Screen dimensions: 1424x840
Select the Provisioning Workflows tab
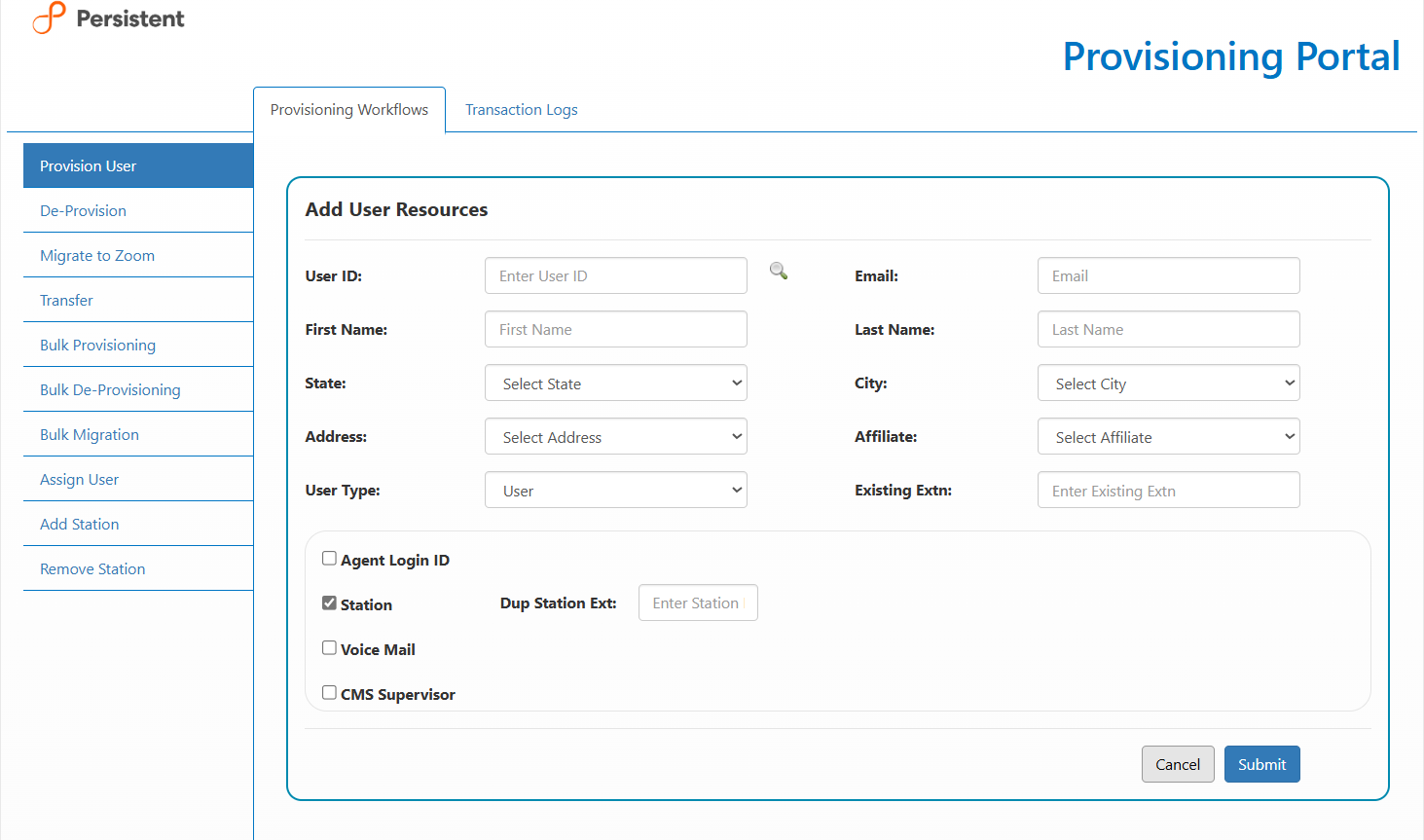pyautogui.click(x=349, y=110)
